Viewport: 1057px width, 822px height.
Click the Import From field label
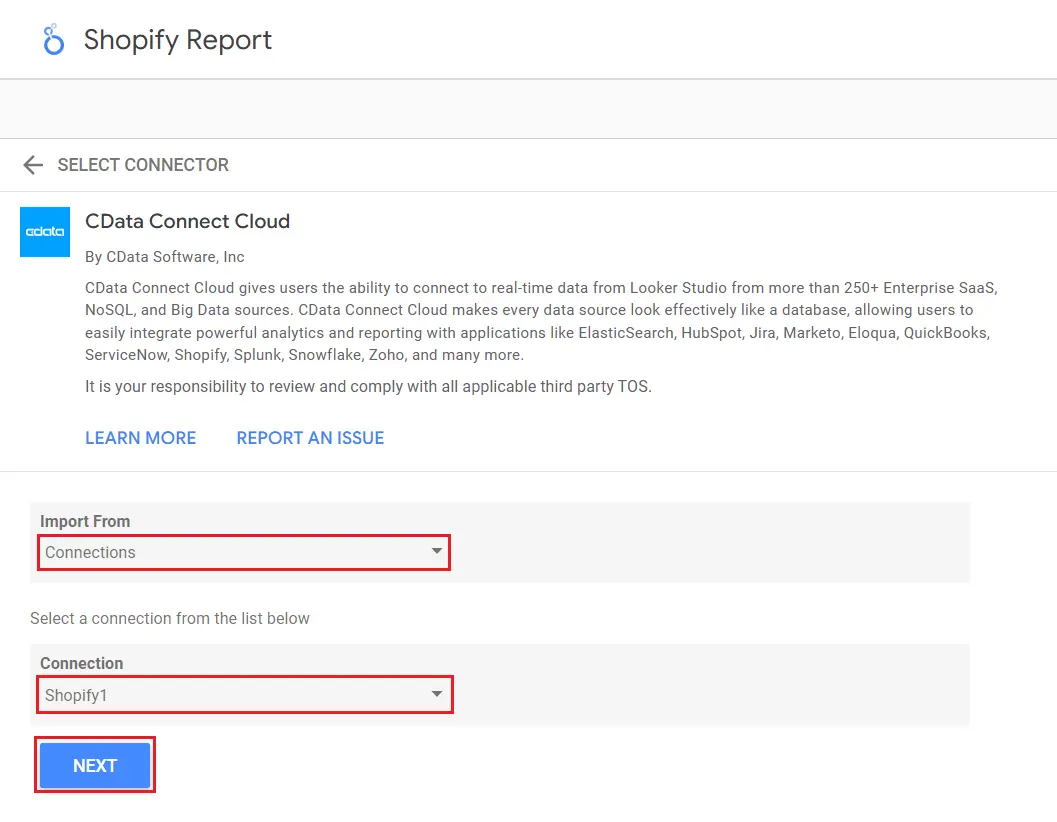coord(84,521)
